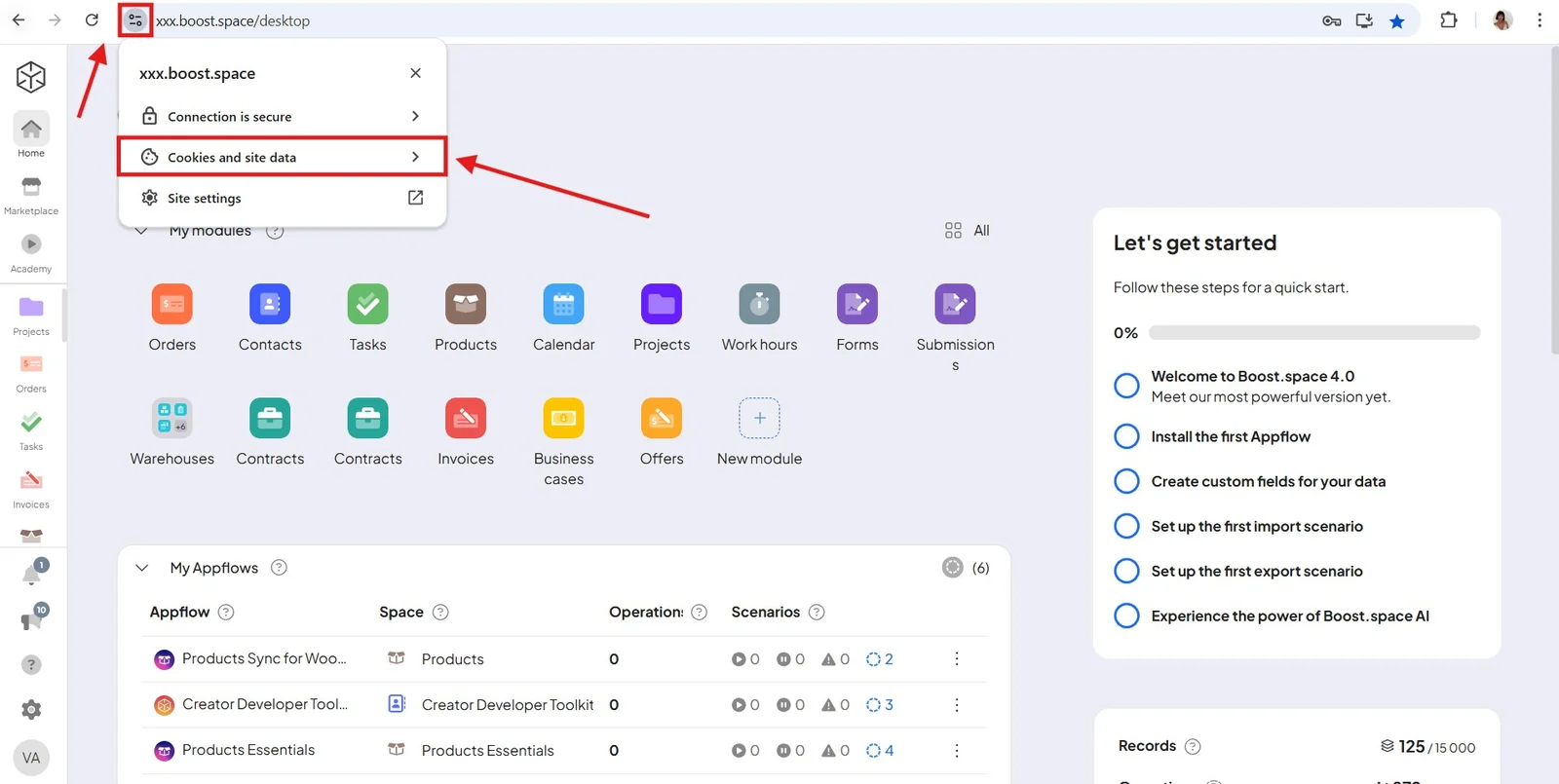Open the VA user avatar
1559x784 pixels.
[x=31, y=758]
